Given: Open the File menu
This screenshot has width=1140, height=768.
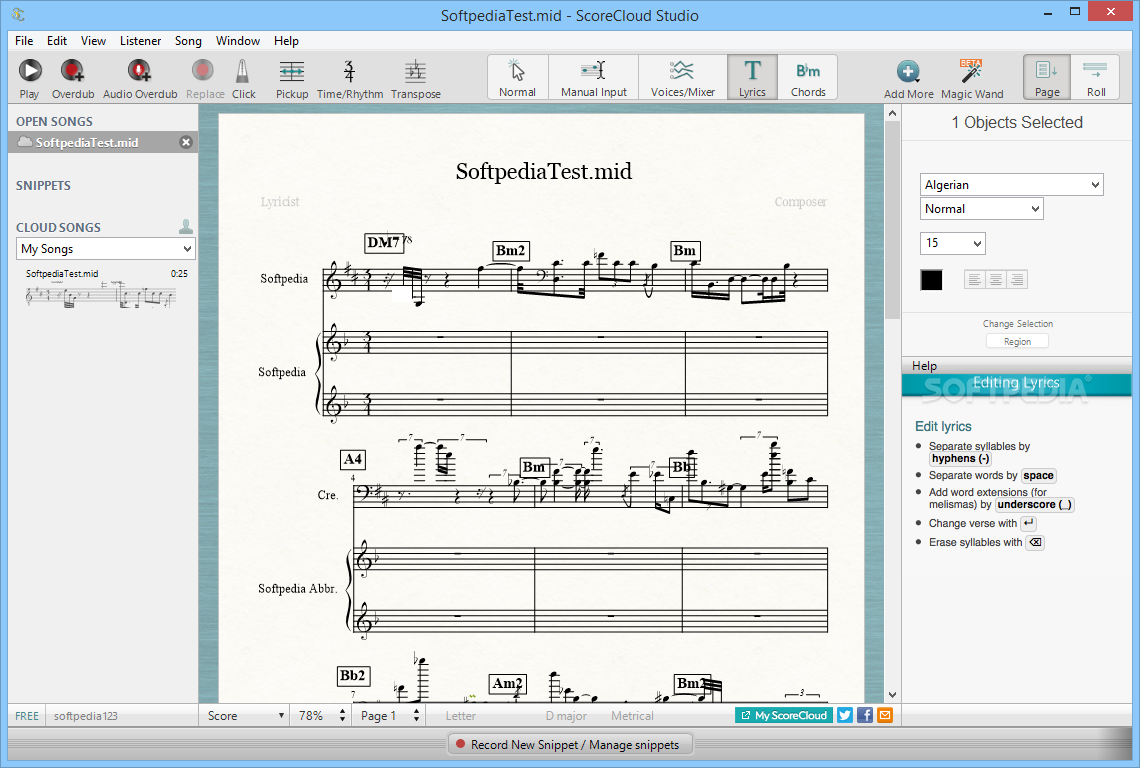Looking at the screenshot, I should pyautogui.click(x=24, y=41).
